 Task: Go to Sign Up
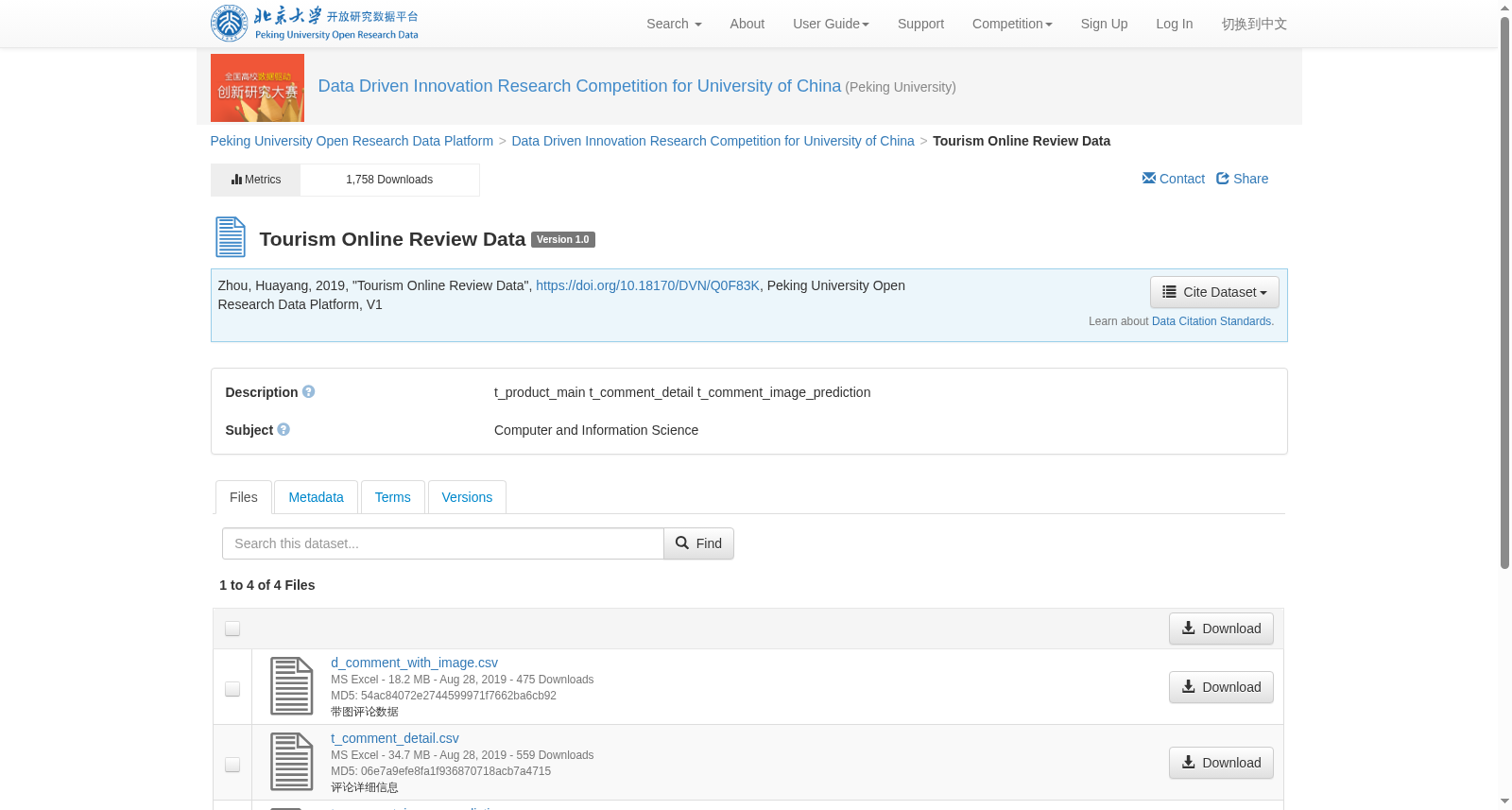coord(1104,24)
